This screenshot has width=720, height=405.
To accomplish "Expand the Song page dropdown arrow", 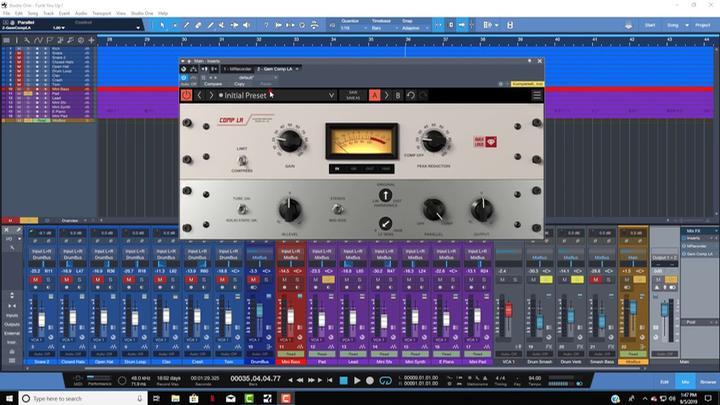I will 687,25.
